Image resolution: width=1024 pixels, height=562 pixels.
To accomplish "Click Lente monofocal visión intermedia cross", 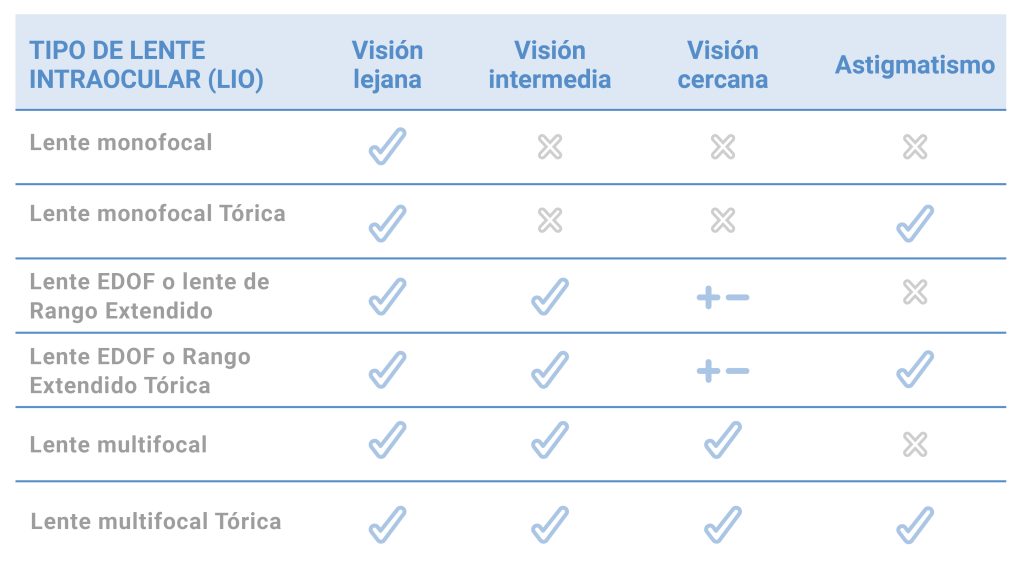I will tap(549, 148).
